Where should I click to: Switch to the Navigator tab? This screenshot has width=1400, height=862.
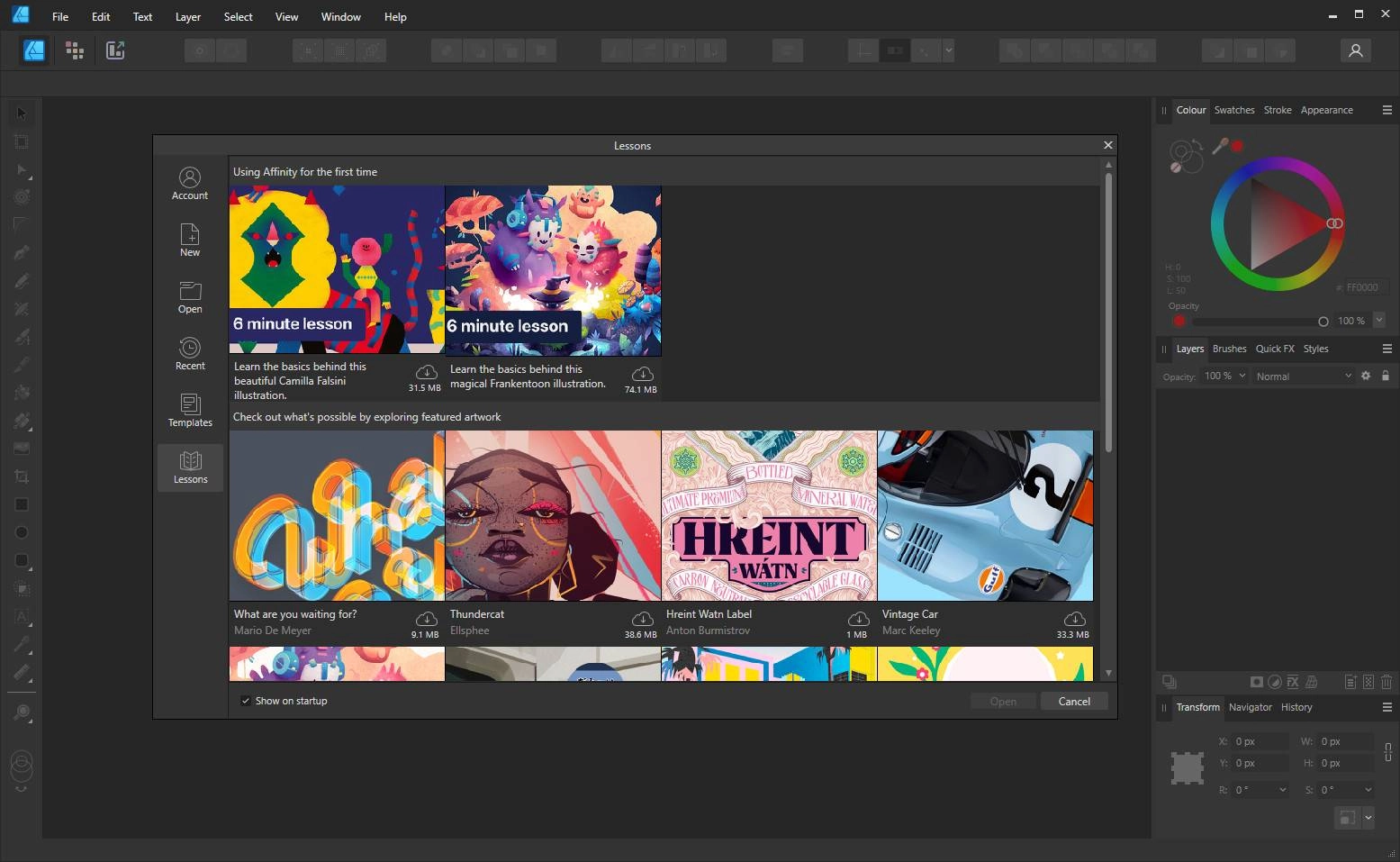tap(1251, 707)
